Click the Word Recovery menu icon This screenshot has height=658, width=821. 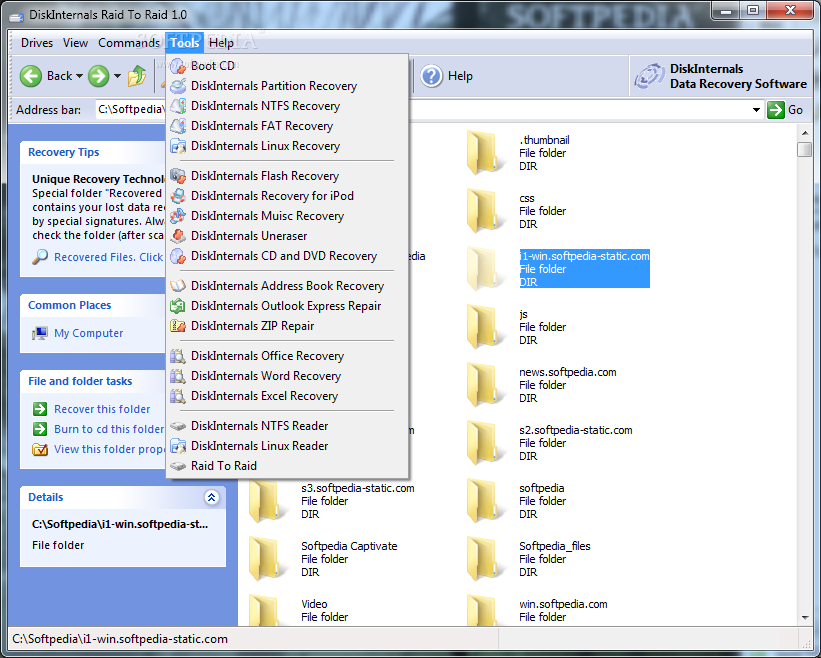(178, 376)
